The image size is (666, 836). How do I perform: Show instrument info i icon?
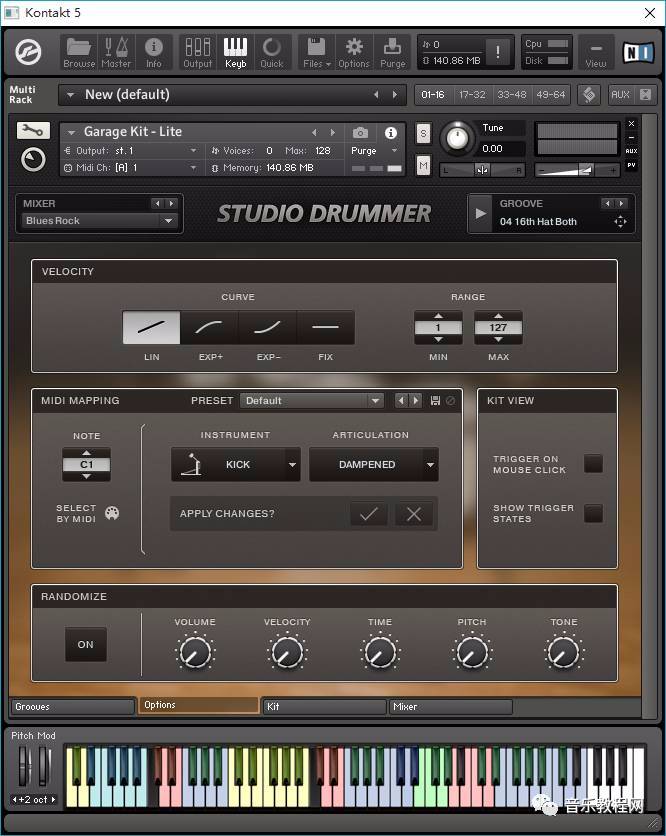click(x=391, y=132)
